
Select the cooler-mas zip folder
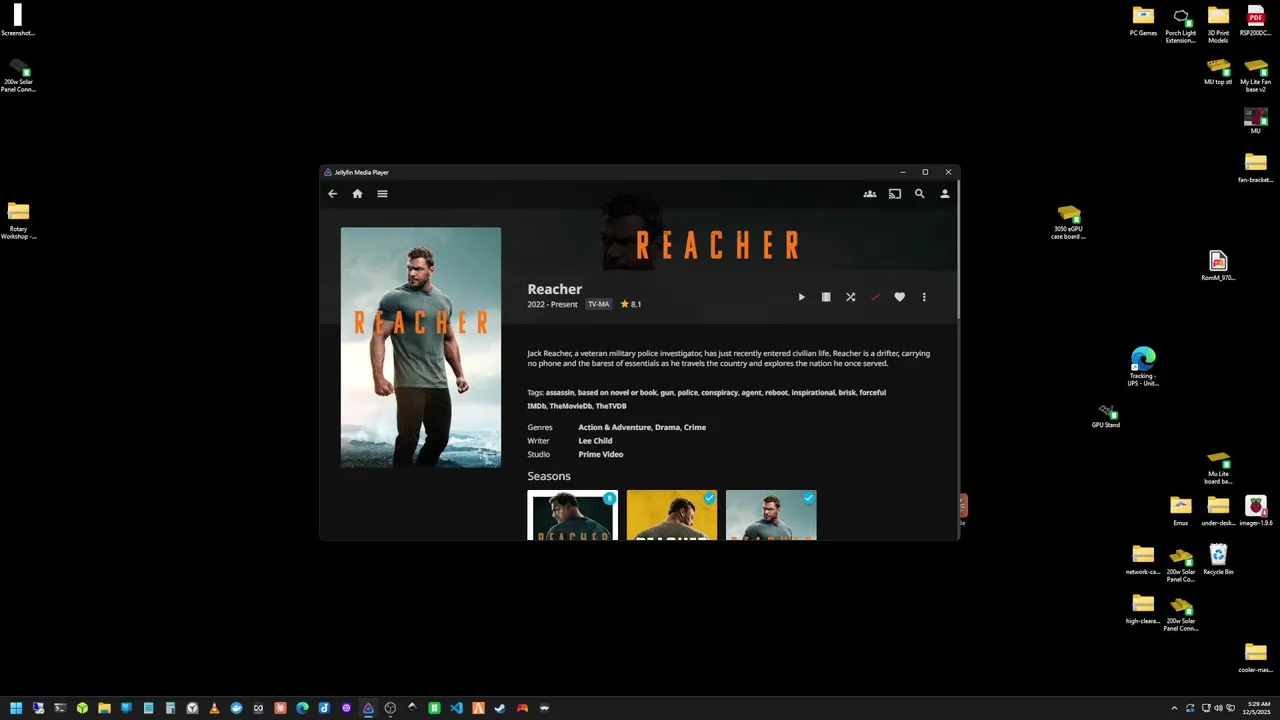(x=1256, y=657)
